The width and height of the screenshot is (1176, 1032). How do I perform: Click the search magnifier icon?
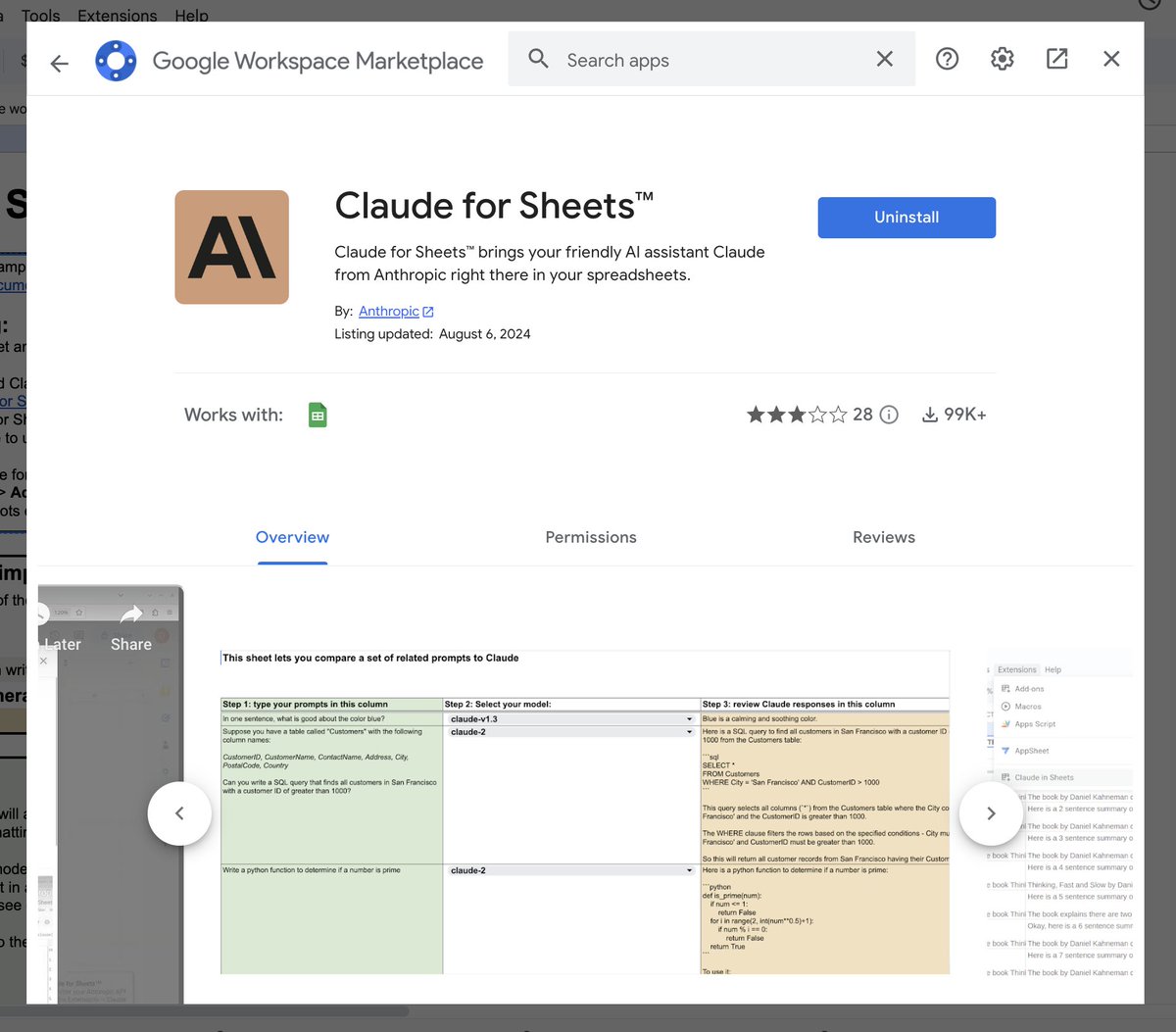click(538, 59)
